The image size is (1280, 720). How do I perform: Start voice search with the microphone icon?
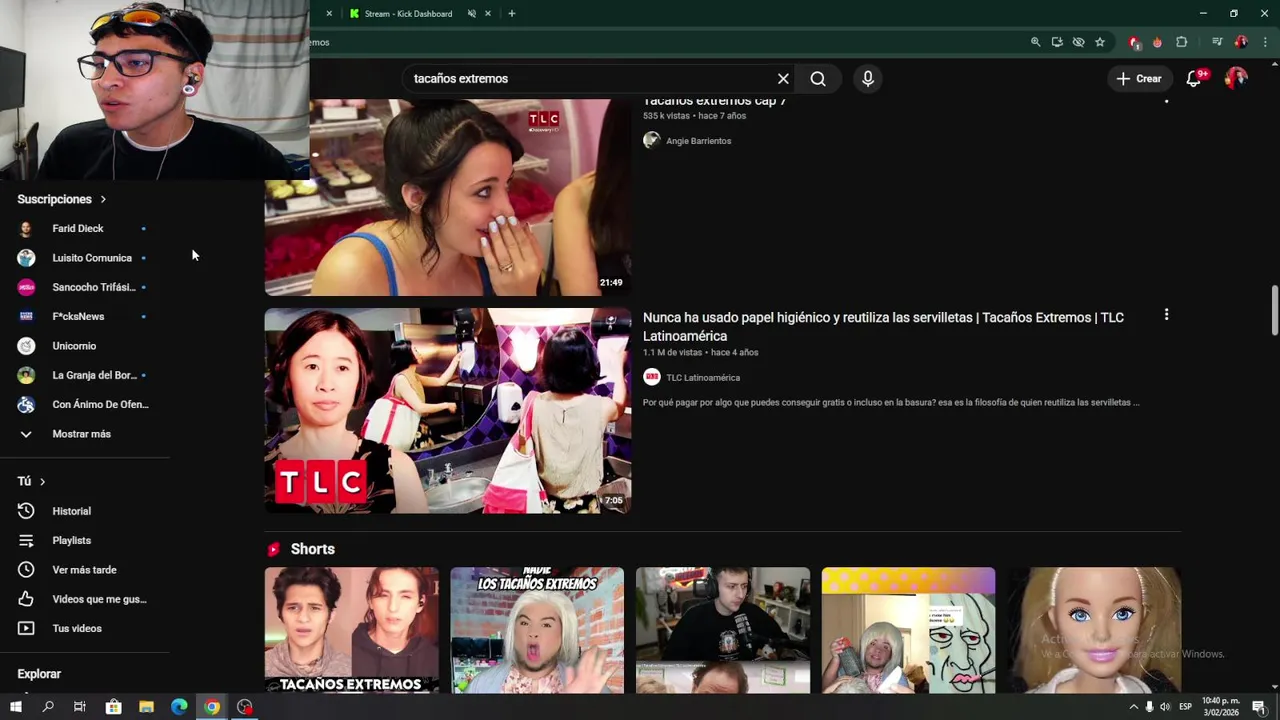pyautogui.click(x=868, y=79)
